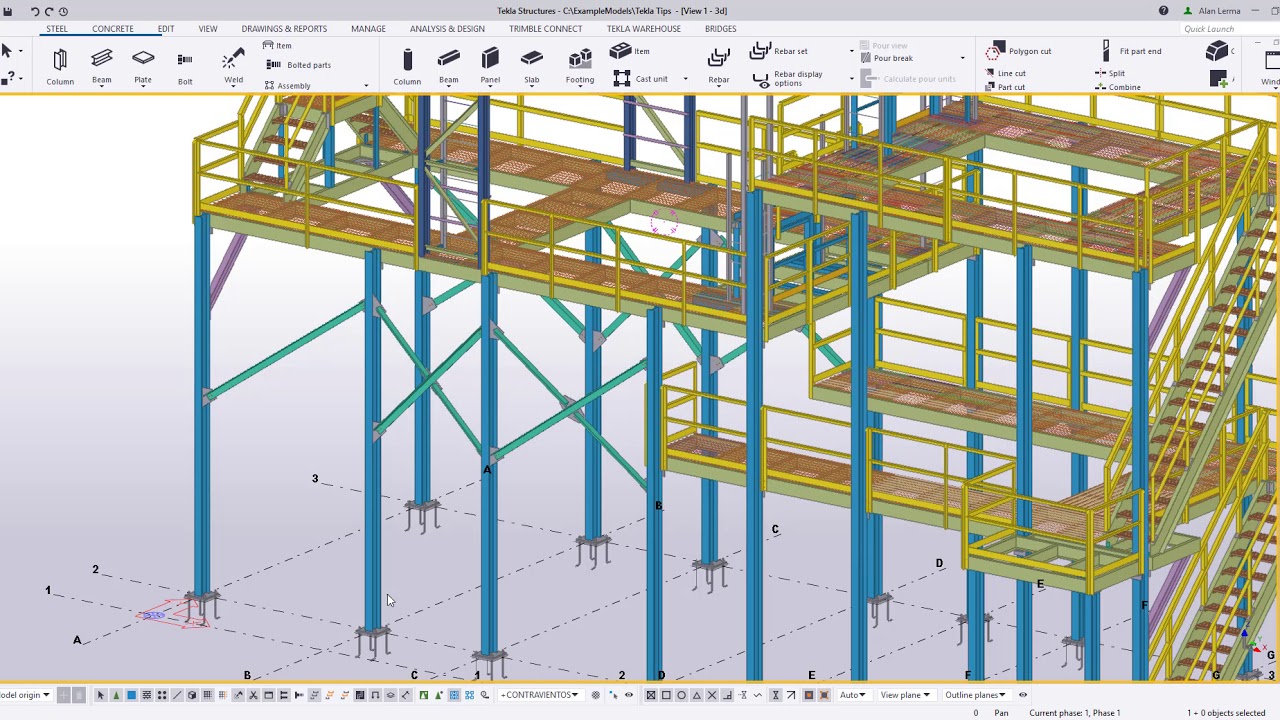Expand the Pour break dropdown arrow
The height and width of the screenshot is (720, 1280).
tap(963, 58)
